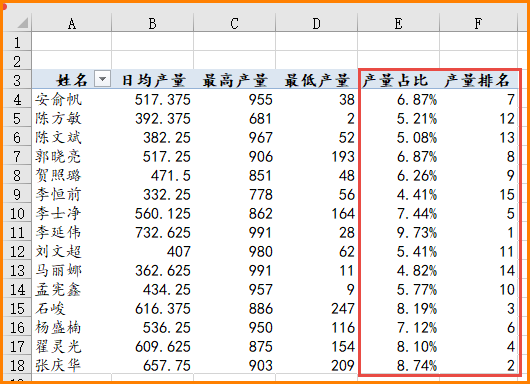Select row 3 header

point(17,80)
